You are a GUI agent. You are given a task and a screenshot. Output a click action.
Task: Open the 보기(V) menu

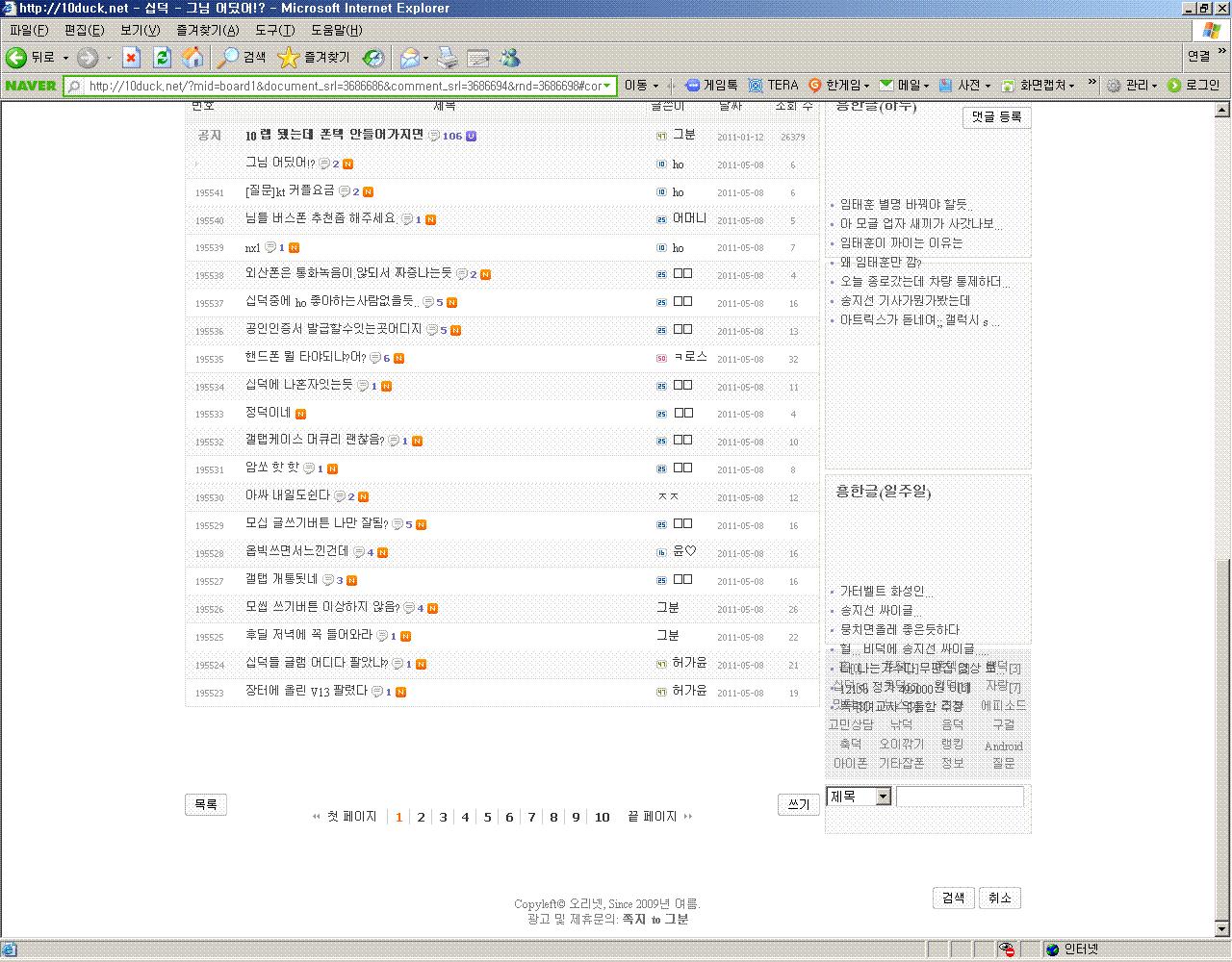140,31
